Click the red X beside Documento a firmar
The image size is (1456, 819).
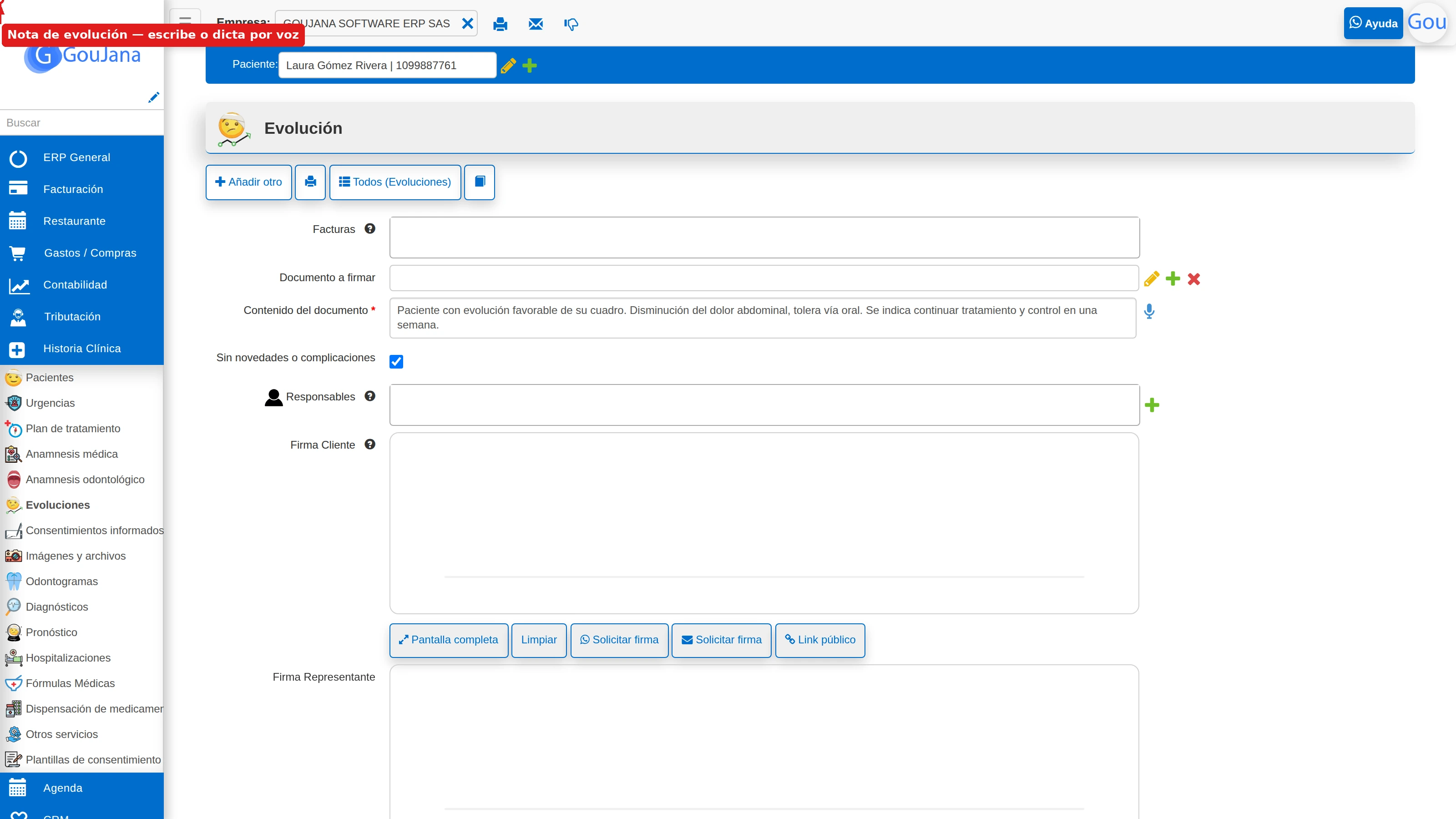[1194, 278]
